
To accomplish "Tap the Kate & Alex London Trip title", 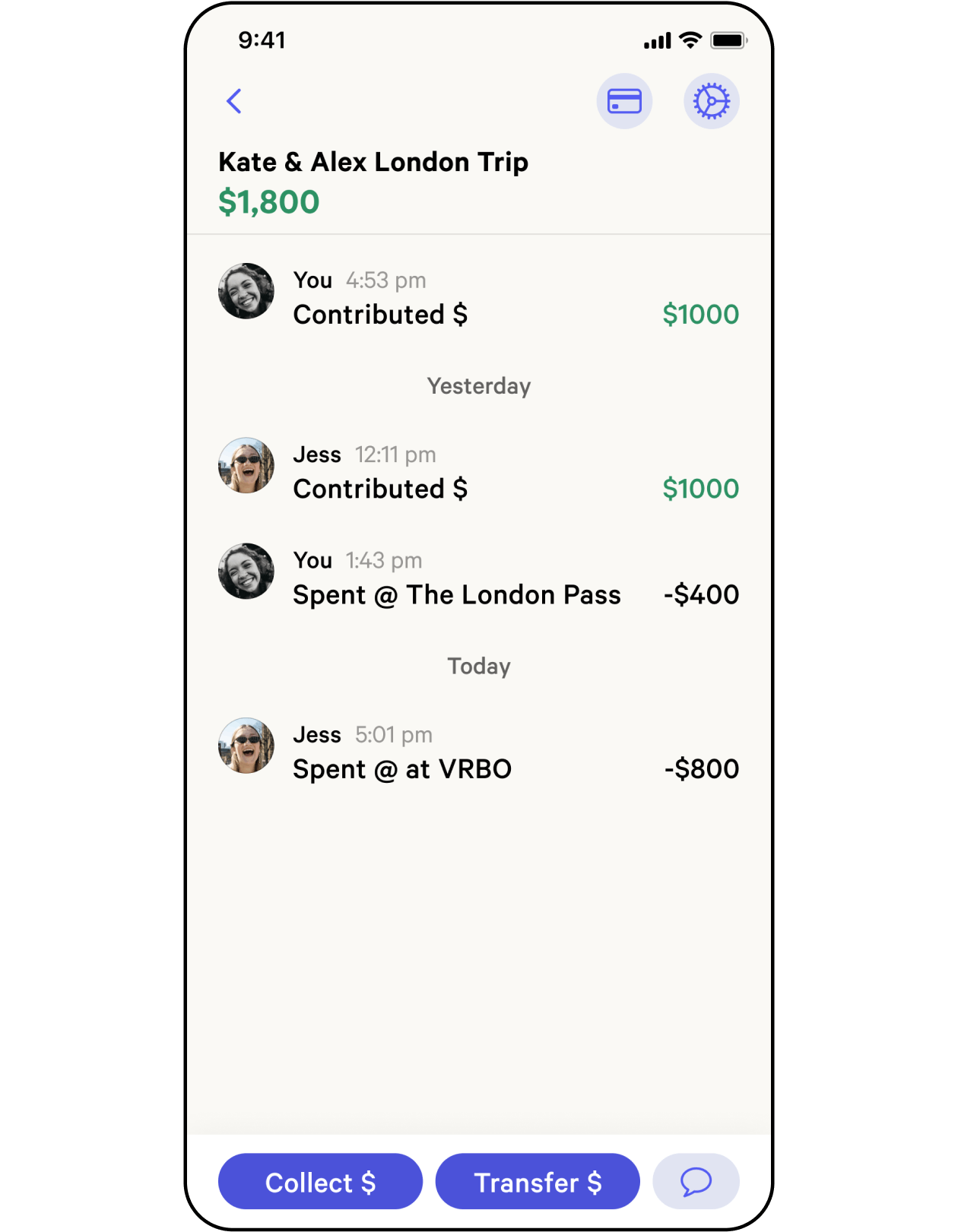I will point(373,163).
